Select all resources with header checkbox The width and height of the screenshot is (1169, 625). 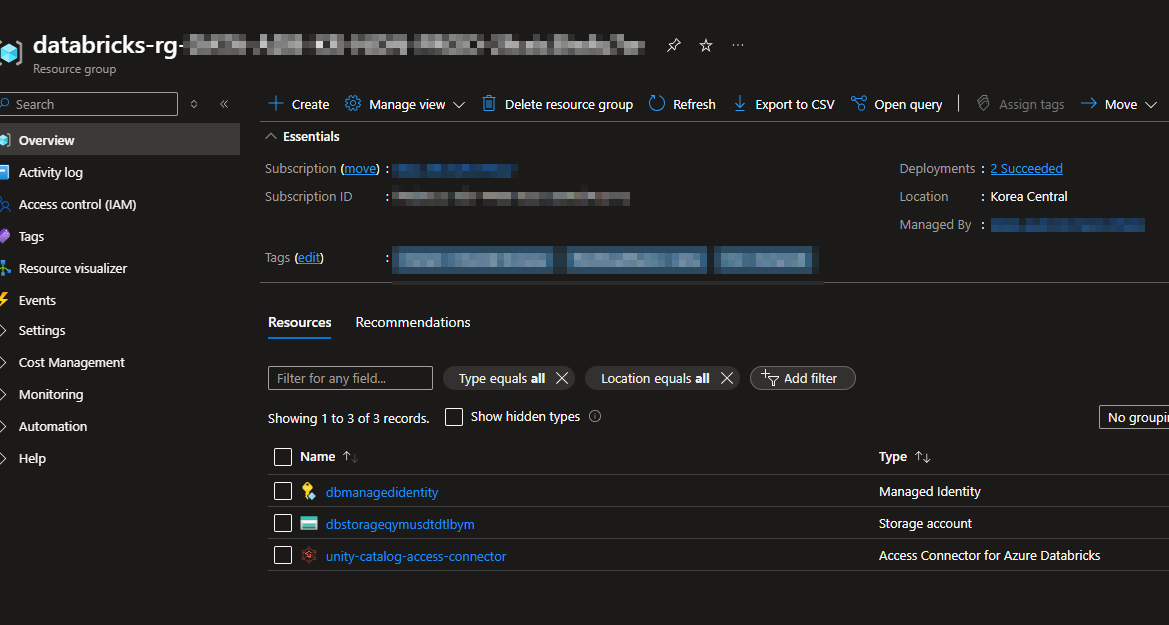[x=283, y=456]
